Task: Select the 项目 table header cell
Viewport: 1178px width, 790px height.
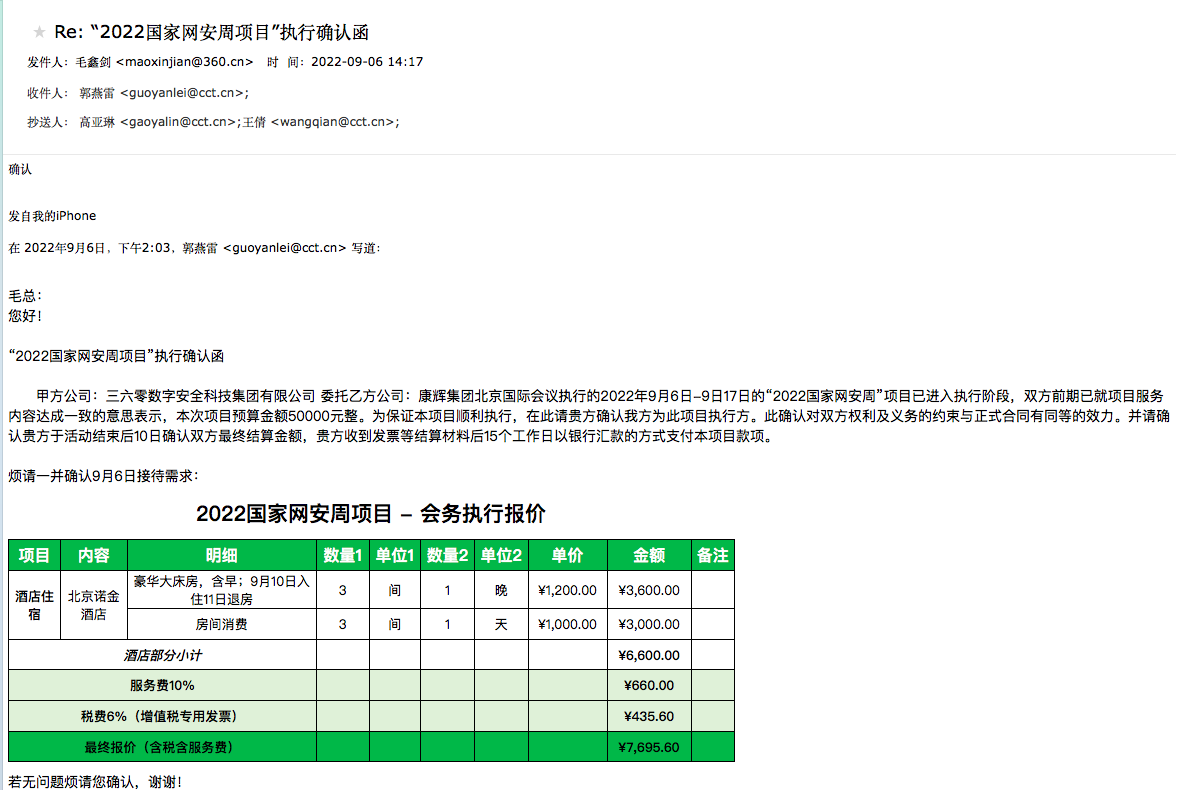Action: click(x=35, y=555)
